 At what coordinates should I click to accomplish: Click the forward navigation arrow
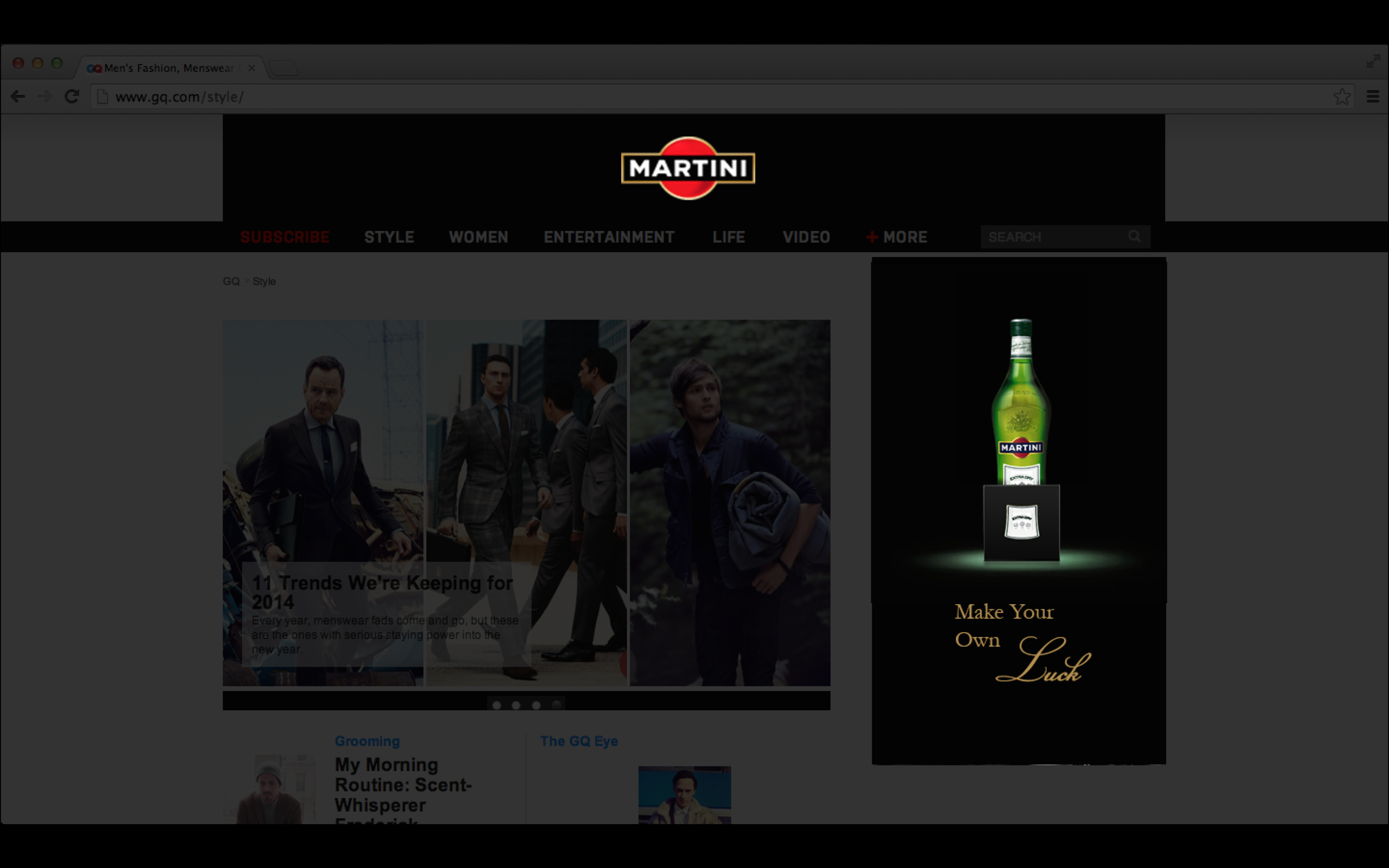(46, 97)
